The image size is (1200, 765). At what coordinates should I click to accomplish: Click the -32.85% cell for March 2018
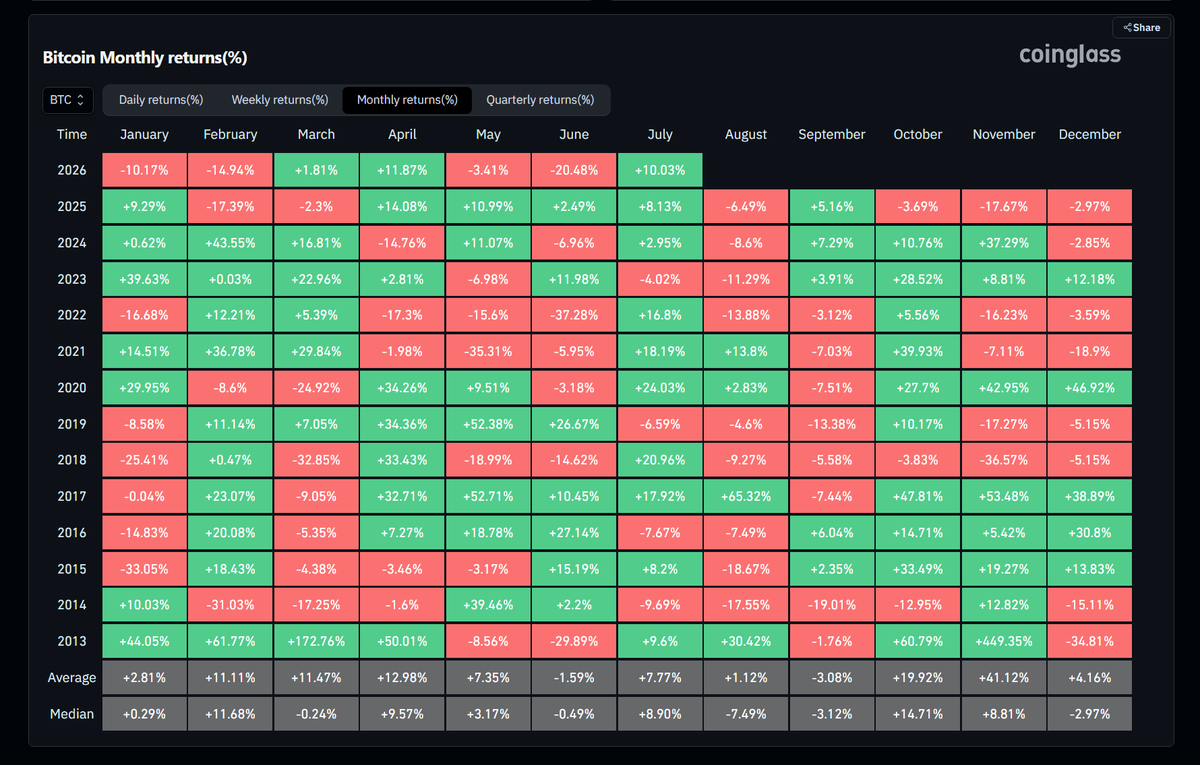(x=316, y=460)
